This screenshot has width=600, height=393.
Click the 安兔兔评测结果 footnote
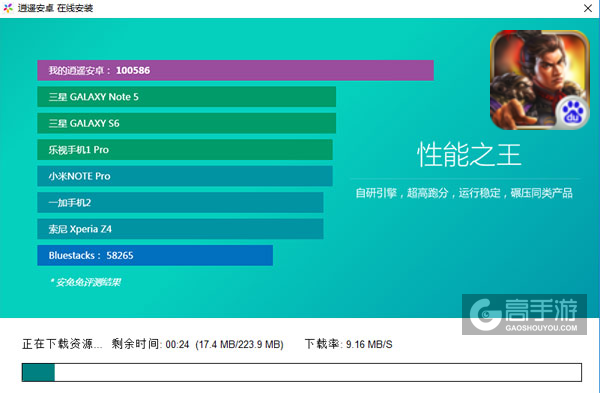click(85, 282)
